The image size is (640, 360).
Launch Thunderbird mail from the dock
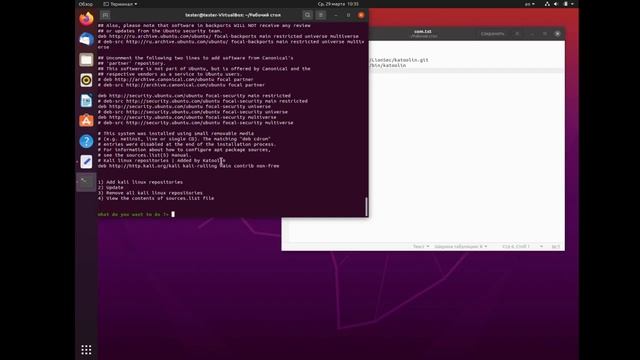click(86, 39)
